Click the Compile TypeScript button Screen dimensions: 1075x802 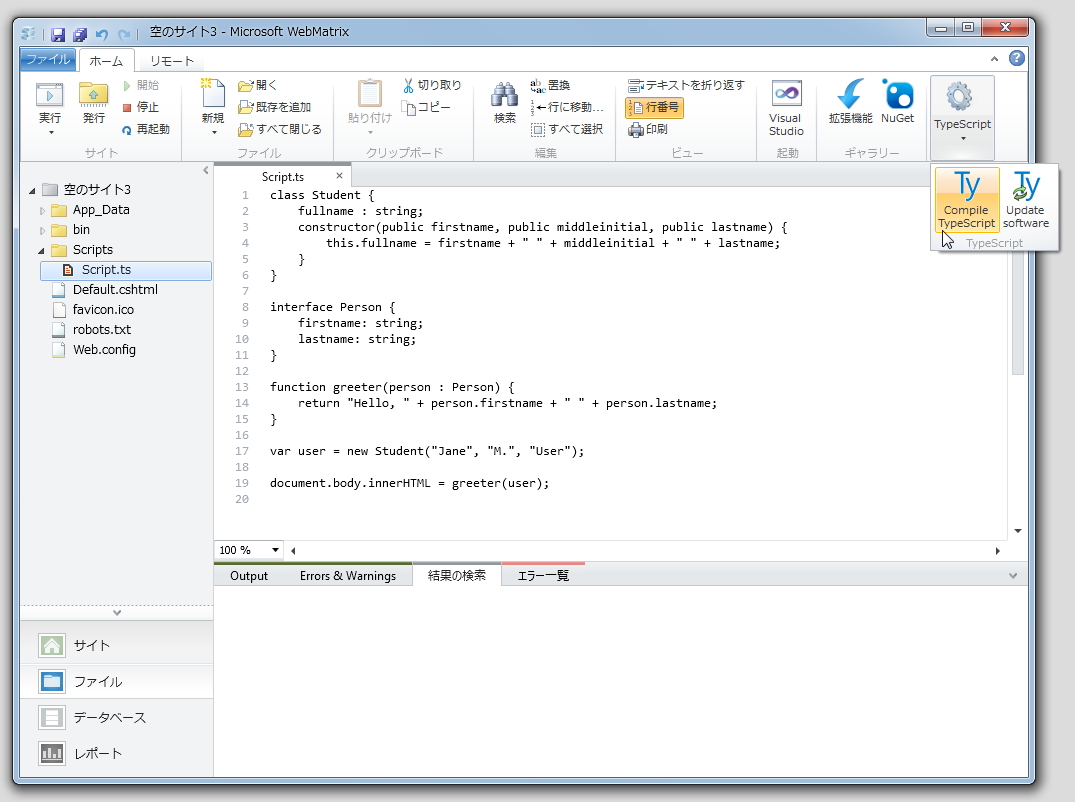point(967,199)
